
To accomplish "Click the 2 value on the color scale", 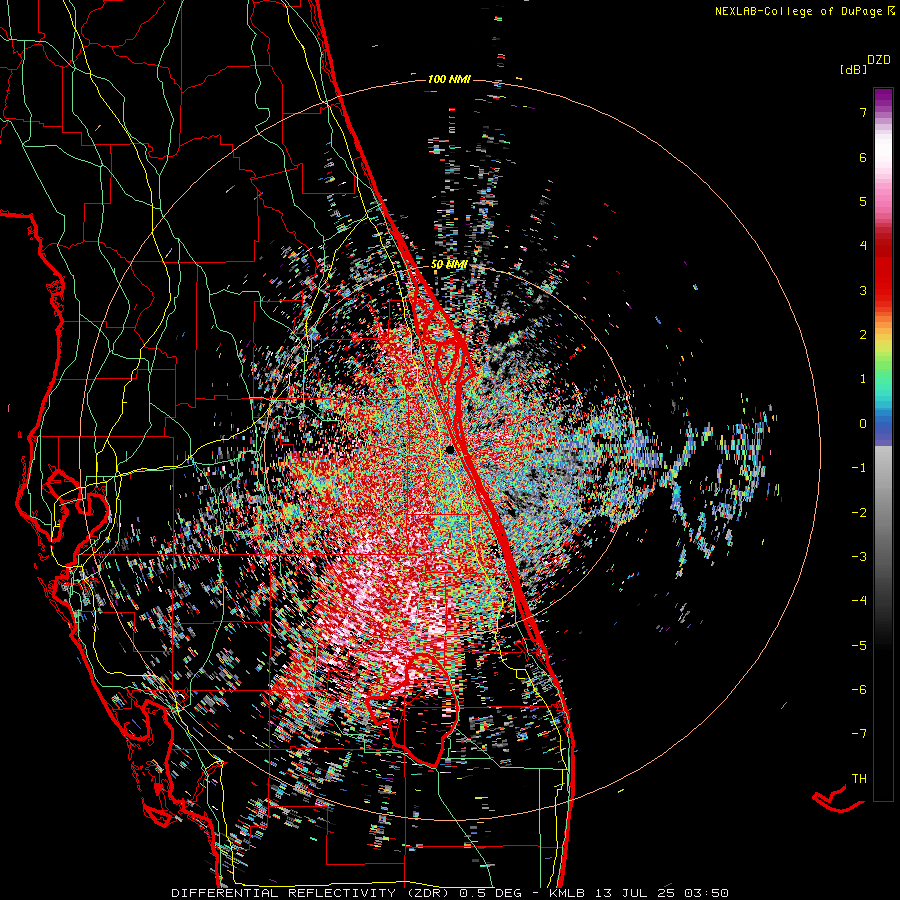I will (x=863, y=335).
